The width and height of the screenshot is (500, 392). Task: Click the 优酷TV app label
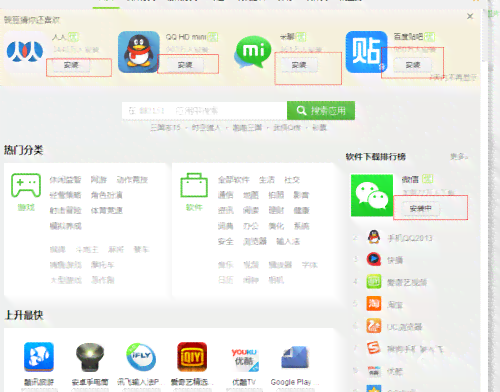click(x=244, y=382)
